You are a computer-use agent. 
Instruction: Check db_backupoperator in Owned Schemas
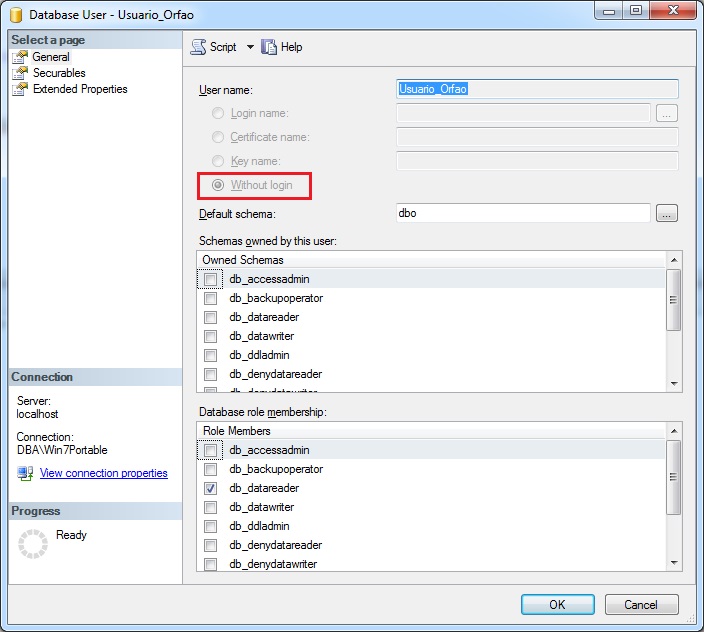pyautogui.click(x=210, y=298)
